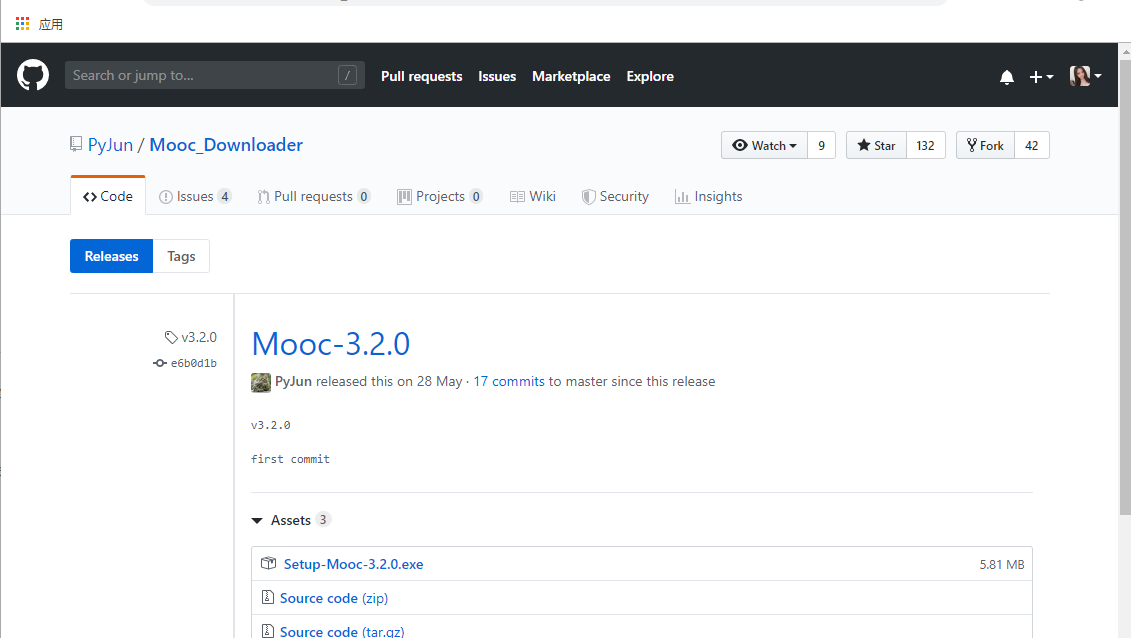Viewport: 1131px width, 638px height.
Task: Open the notifications bell
Action: click(x=1007, y=76)
